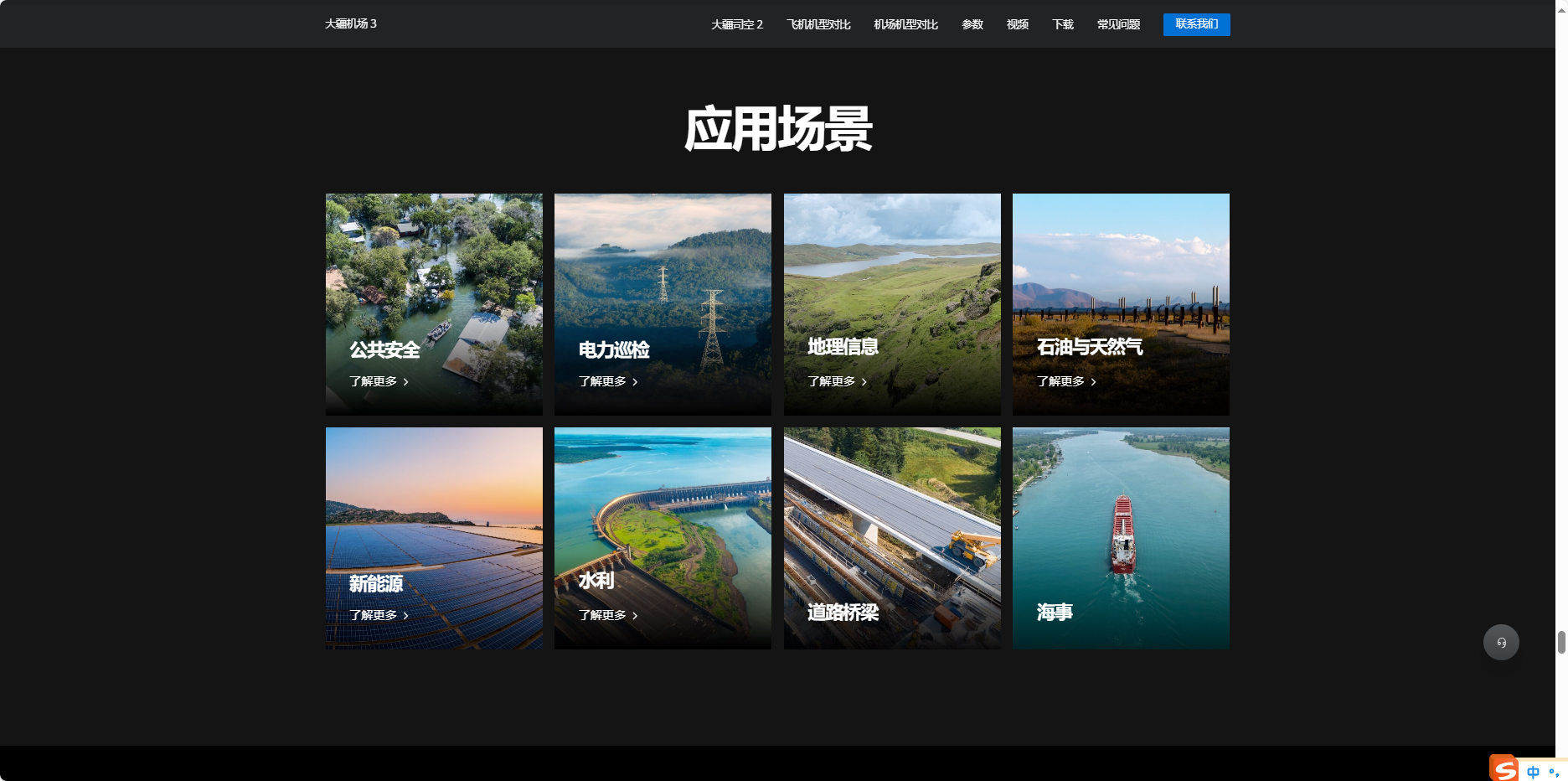1568x781 pixels.
Task: Open 常见问题 in the top bar
Action: tap(1118, 24)
